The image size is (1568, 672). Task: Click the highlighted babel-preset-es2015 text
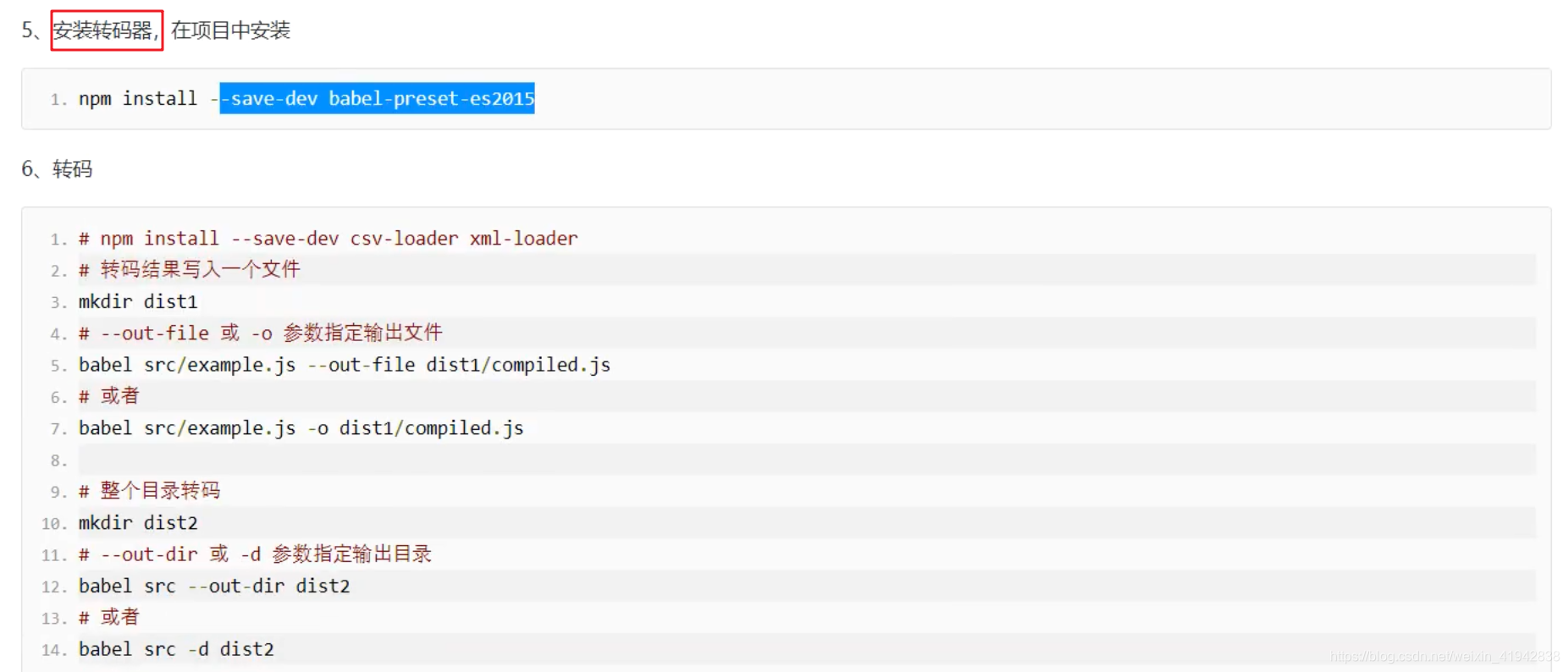[x=432, y=98]
